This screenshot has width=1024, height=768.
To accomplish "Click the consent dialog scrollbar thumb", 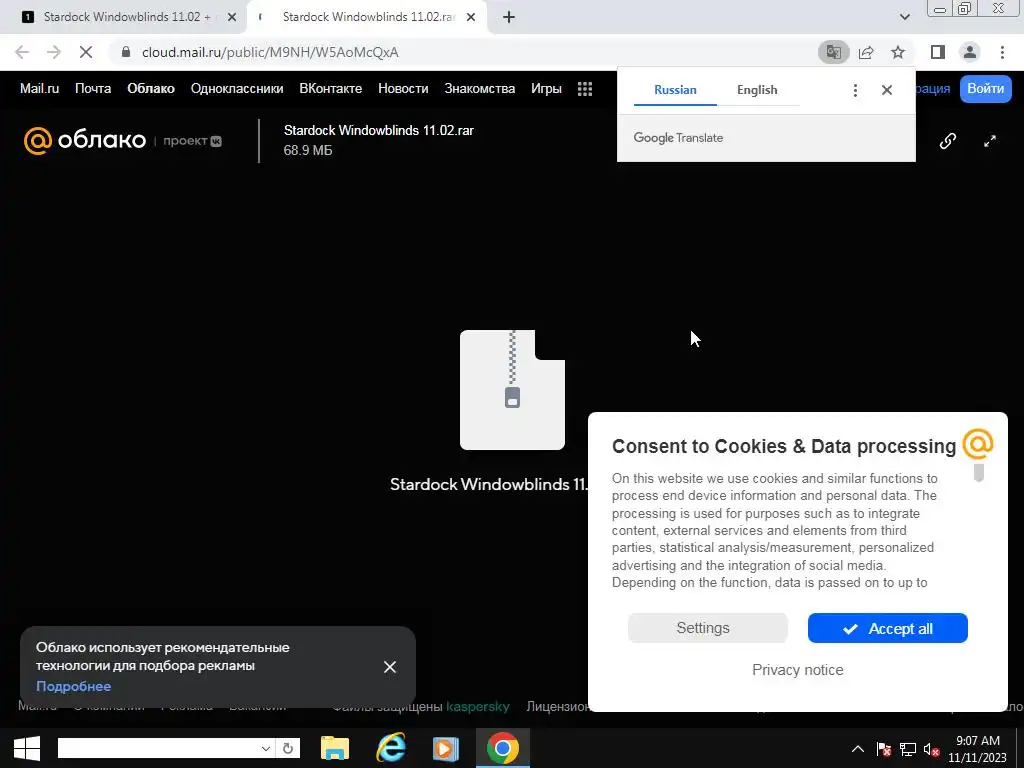I will tap(978, 472).
